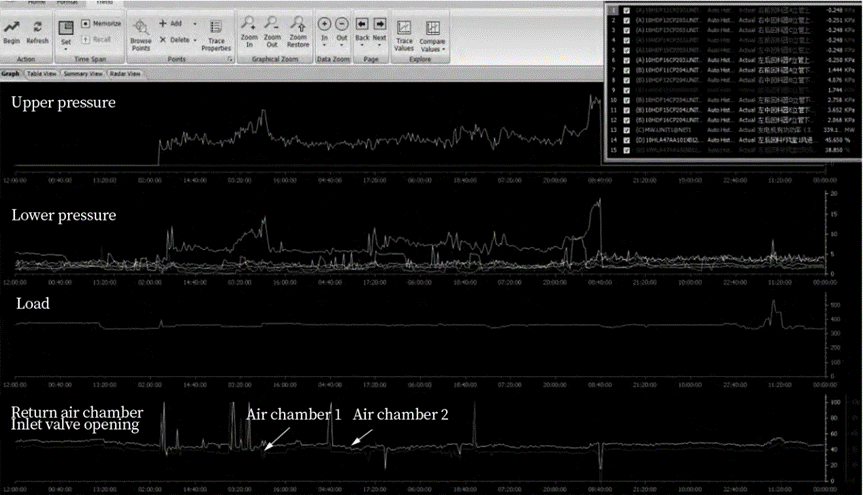
Task: Click the Add point plus icon
Action: click(163, 23)
